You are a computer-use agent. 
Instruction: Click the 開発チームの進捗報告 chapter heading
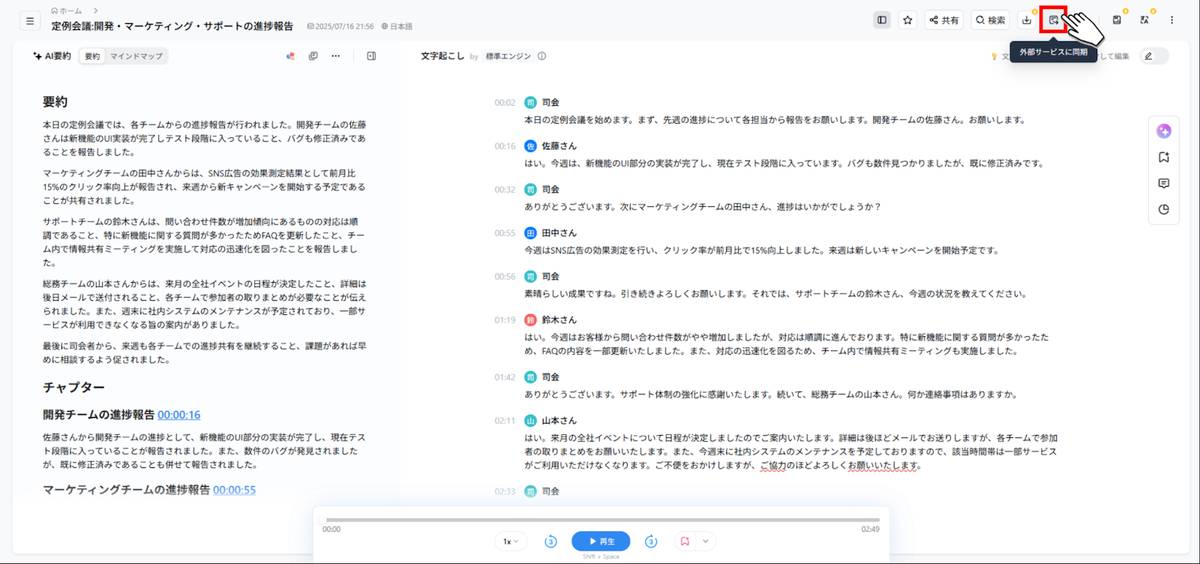click(x=99, y=415)
